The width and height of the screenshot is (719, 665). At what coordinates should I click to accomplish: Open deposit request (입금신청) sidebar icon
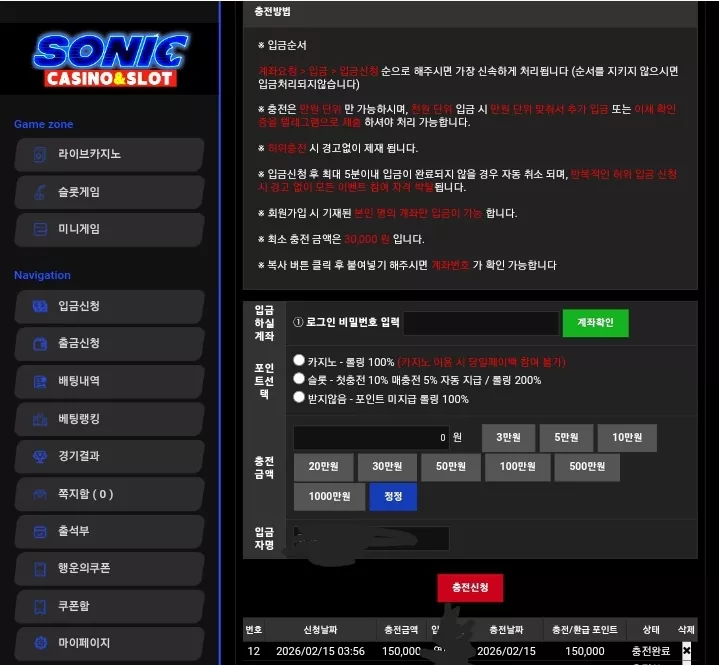pyautogui.click(x=40, y=306)
